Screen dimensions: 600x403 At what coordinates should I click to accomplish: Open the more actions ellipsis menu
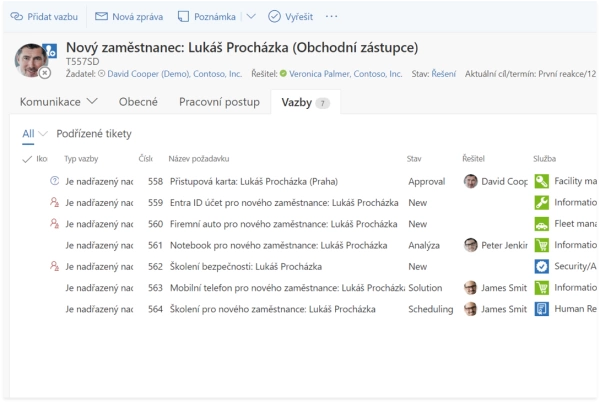[331, 16]
